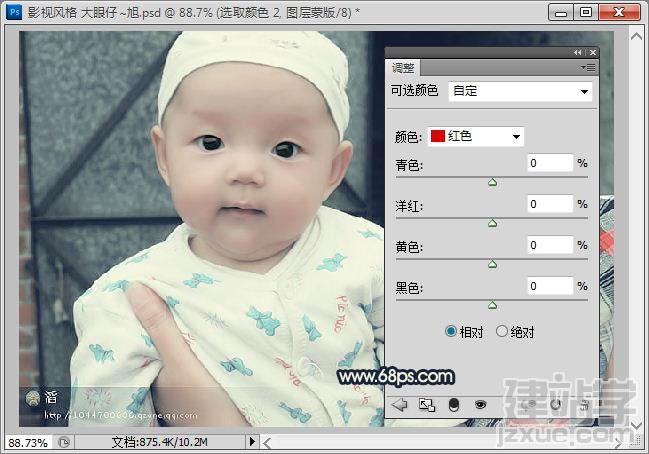The image size is (649, 454).
Task: Click the Photoshop Ps icon in title bar
Action: [x=14, y=12]
